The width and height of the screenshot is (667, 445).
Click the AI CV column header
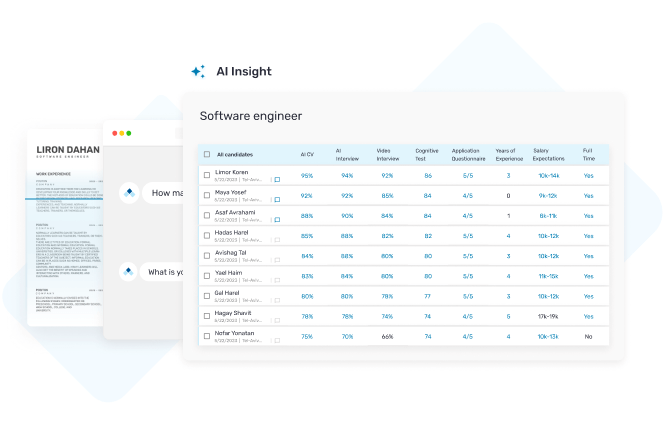[307, 154]
